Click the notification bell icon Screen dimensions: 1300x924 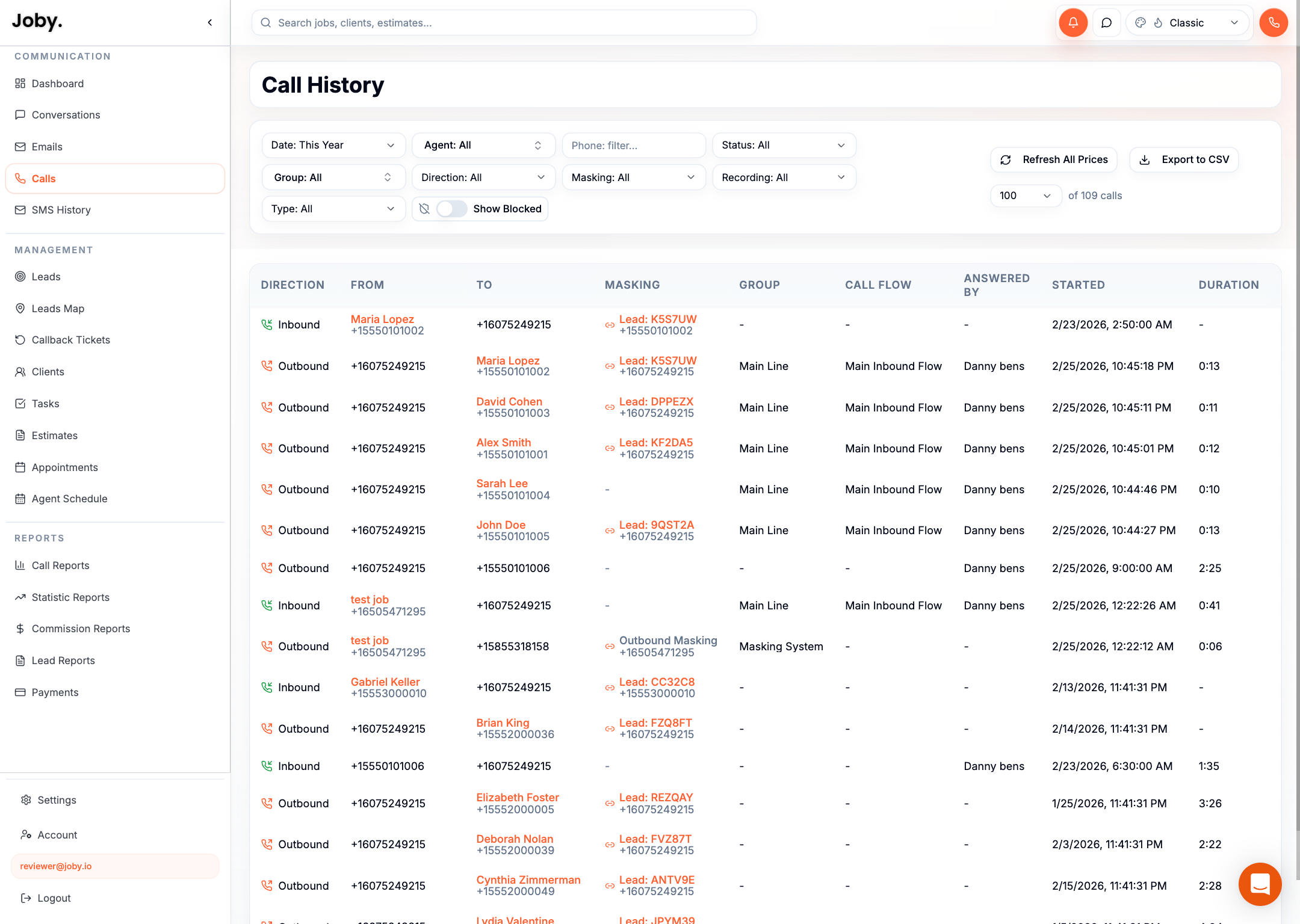[1073, 23]
